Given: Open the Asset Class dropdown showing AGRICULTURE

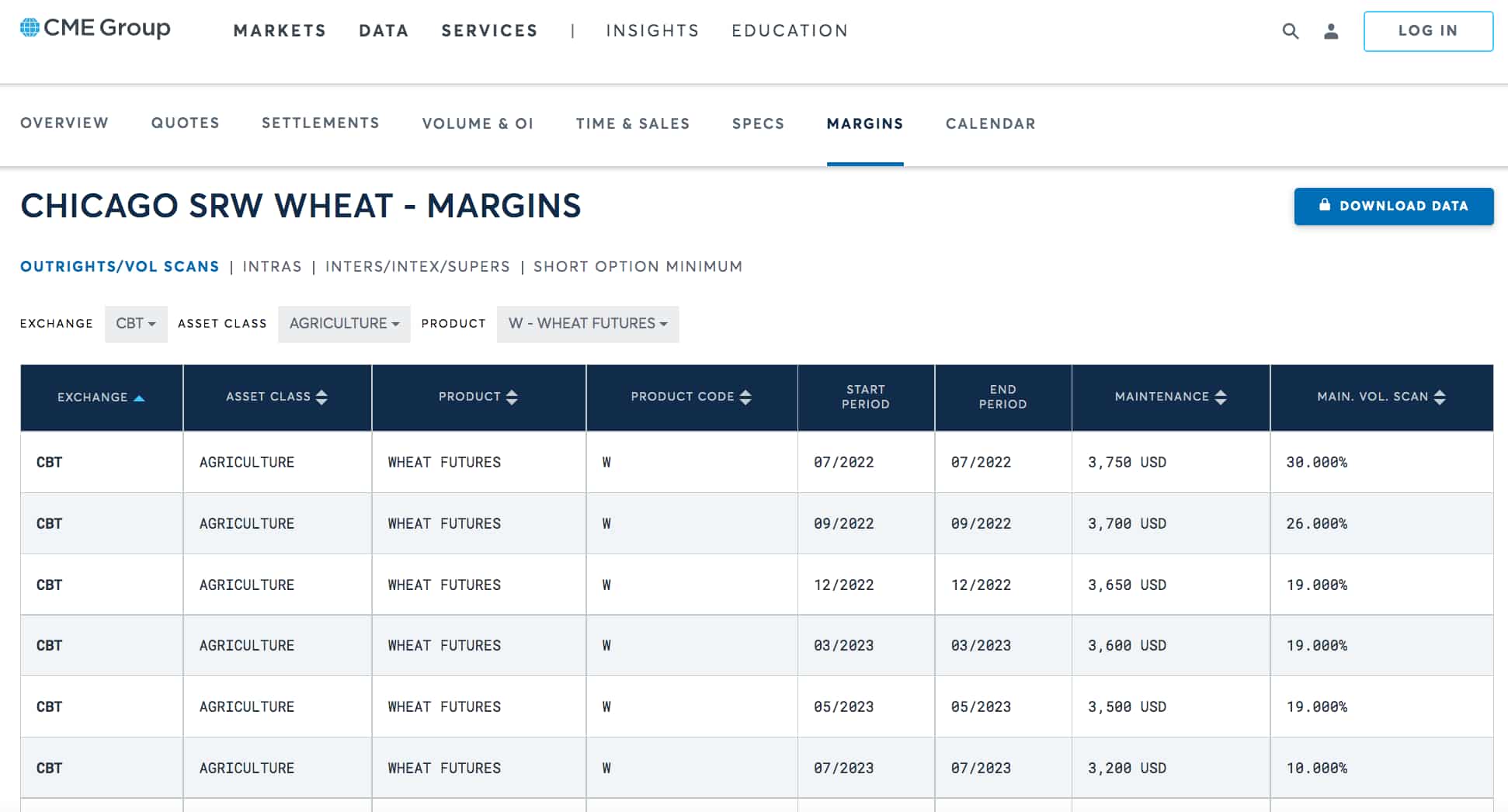Looking at the screenshot, I should [344, 324].
